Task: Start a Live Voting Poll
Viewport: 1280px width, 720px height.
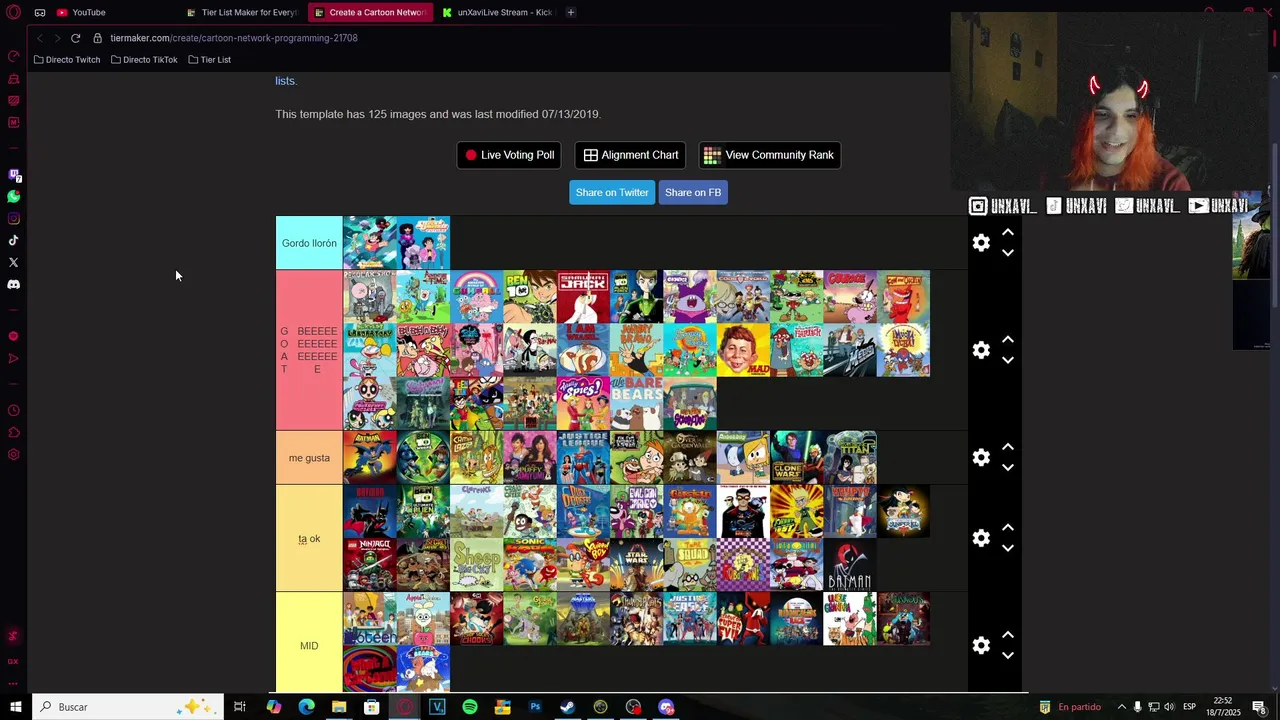Action: pyautogui.click(x=509, y=155)
